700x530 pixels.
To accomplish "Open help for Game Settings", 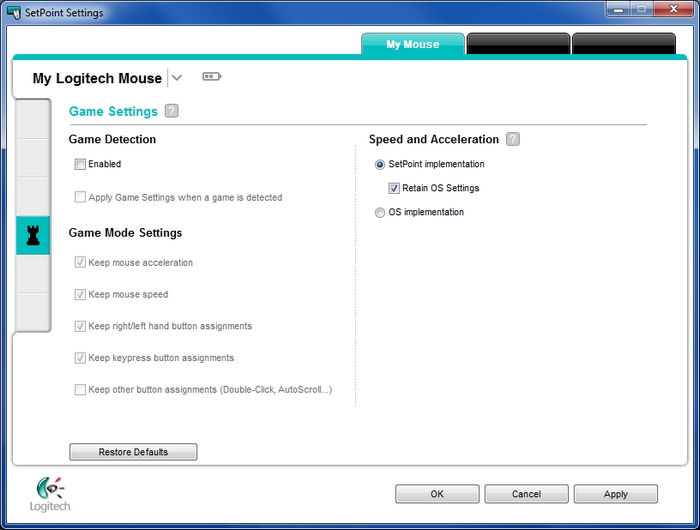I will click(x=171, y=111).
